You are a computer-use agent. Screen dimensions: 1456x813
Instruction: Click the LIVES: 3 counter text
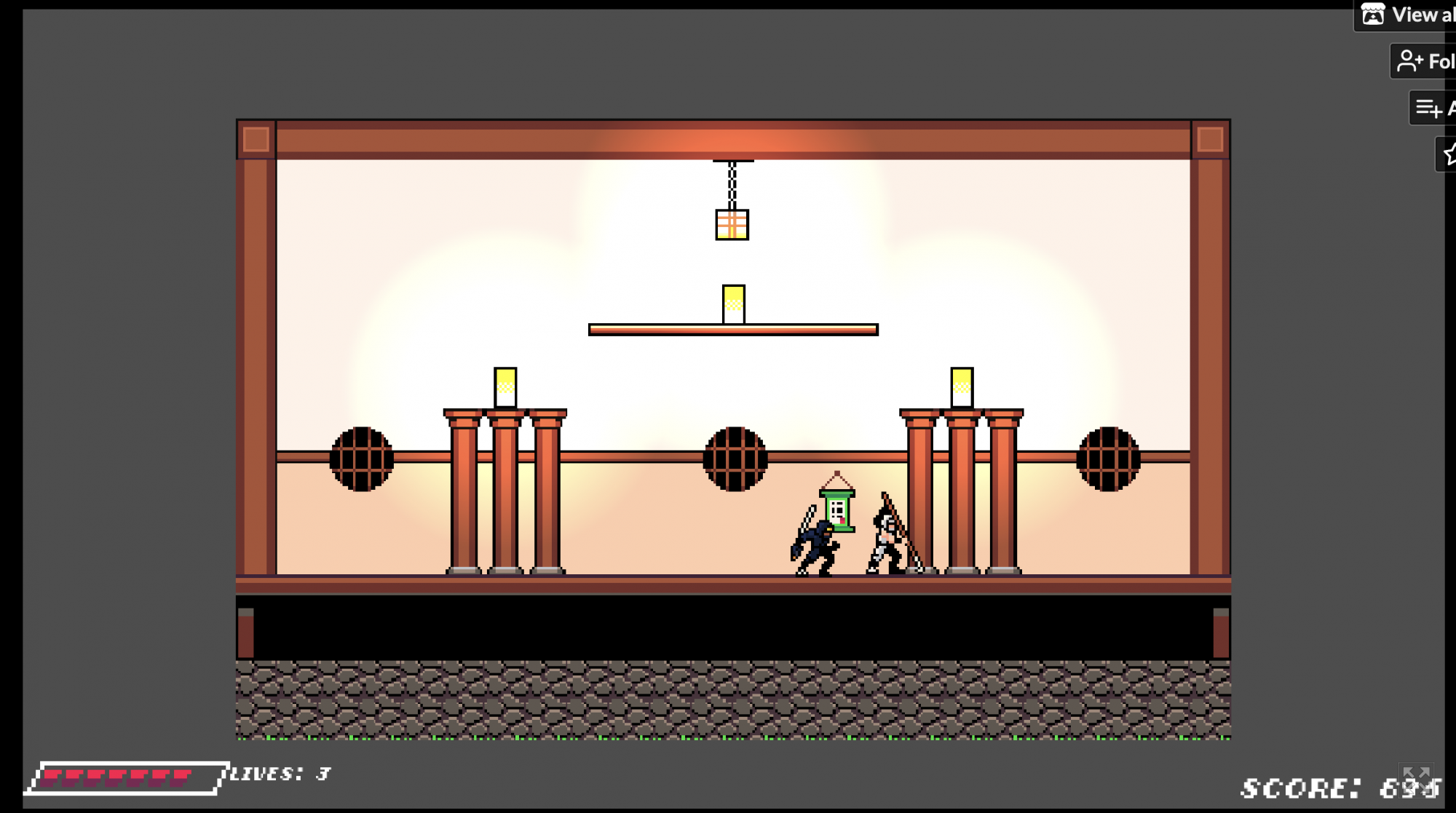[x=280, y=774]
